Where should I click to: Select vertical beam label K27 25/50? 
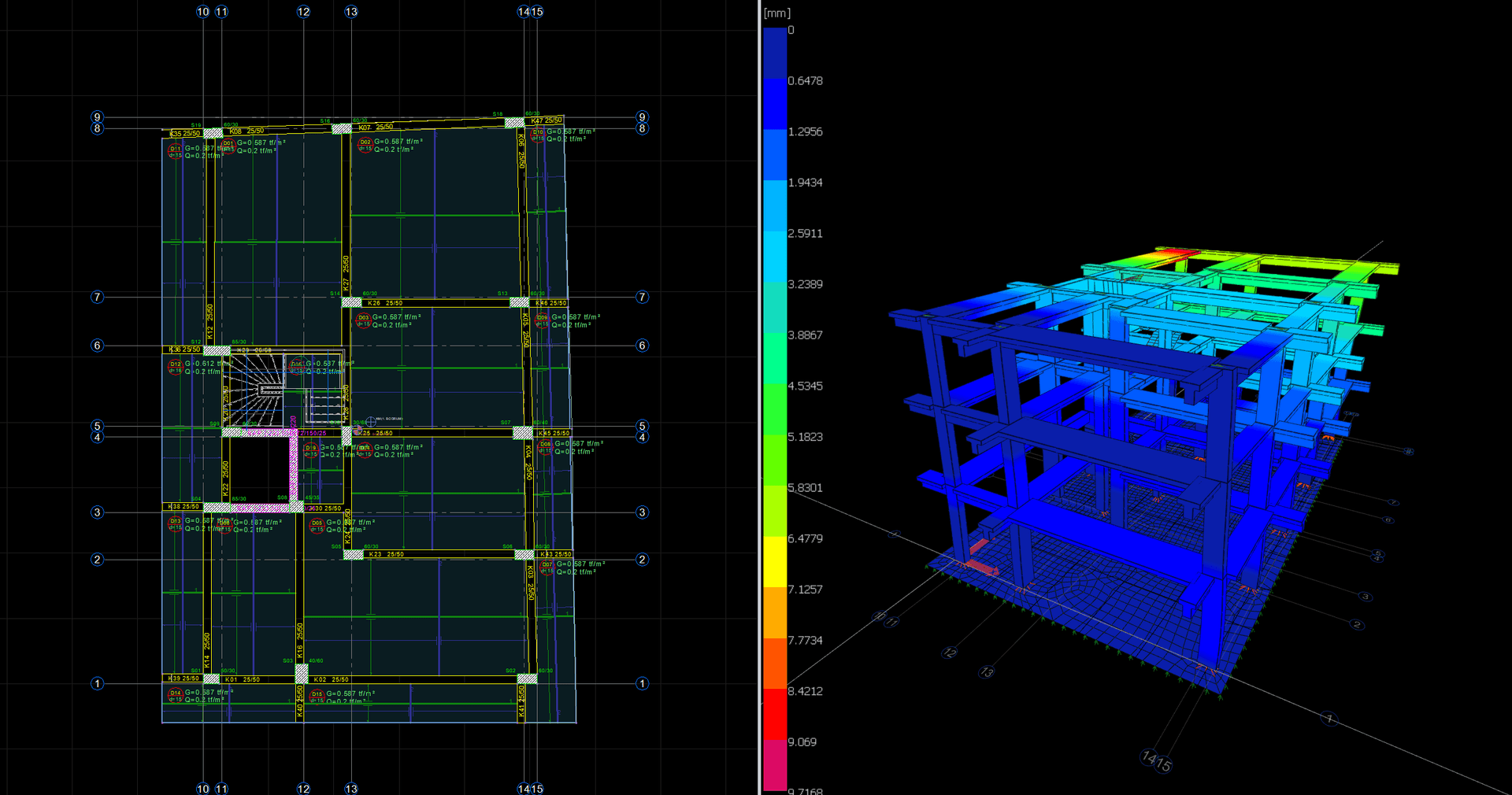(346, 274)
